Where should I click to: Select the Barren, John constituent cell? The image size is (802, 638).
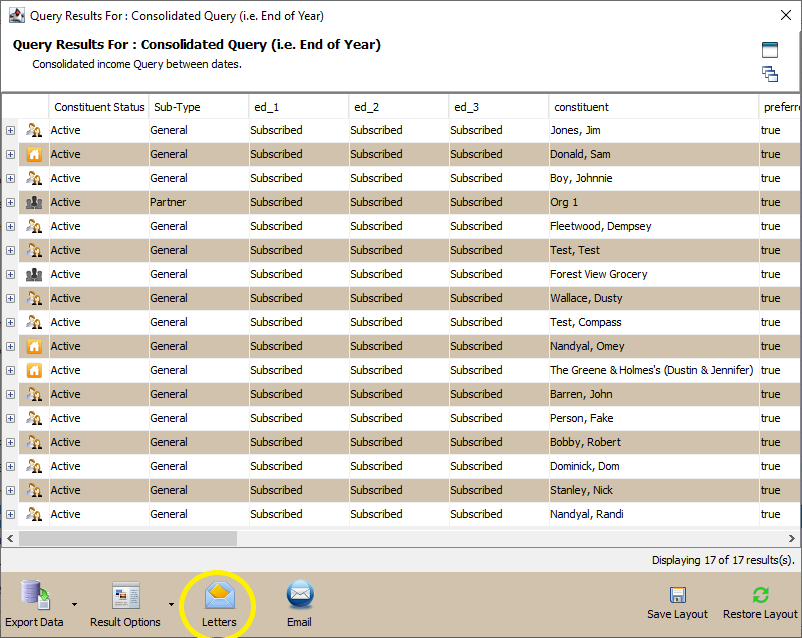tap(654, 394)
